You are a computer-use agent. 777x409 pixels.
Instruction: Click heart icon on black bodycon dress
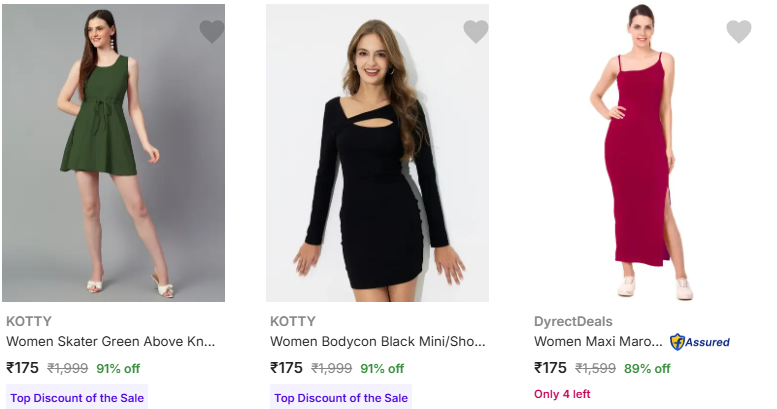(x=476, y=32)
